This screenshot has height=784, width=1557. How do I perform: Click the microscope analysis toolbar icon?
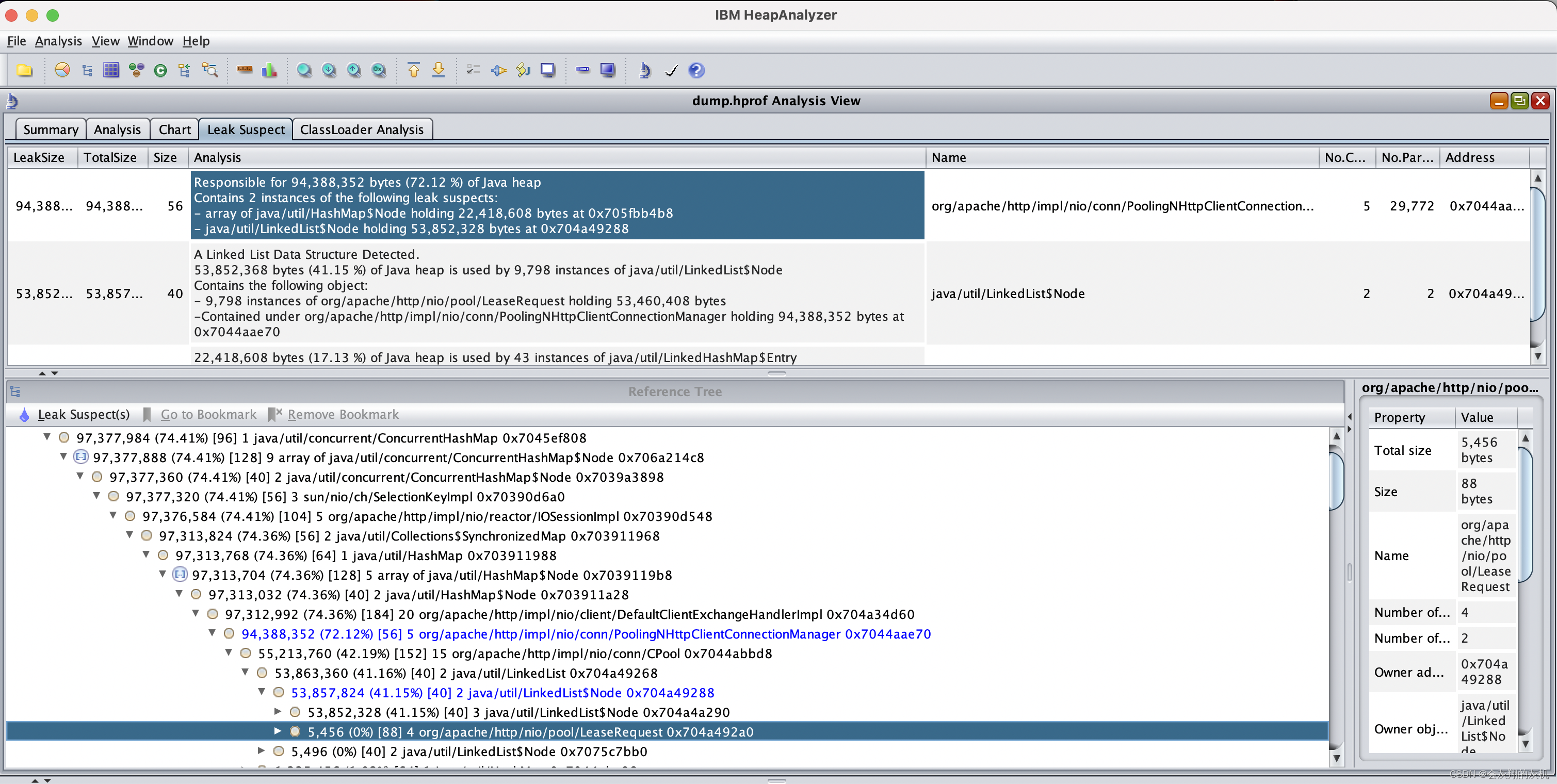644,70
